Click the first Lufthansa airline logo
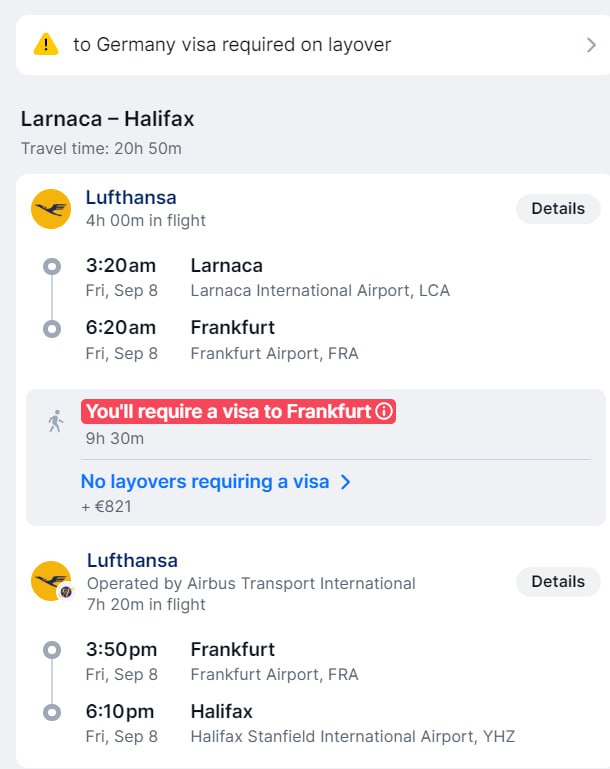The width and height of the screenshot is (610, 769). click(x=51, y=209)
